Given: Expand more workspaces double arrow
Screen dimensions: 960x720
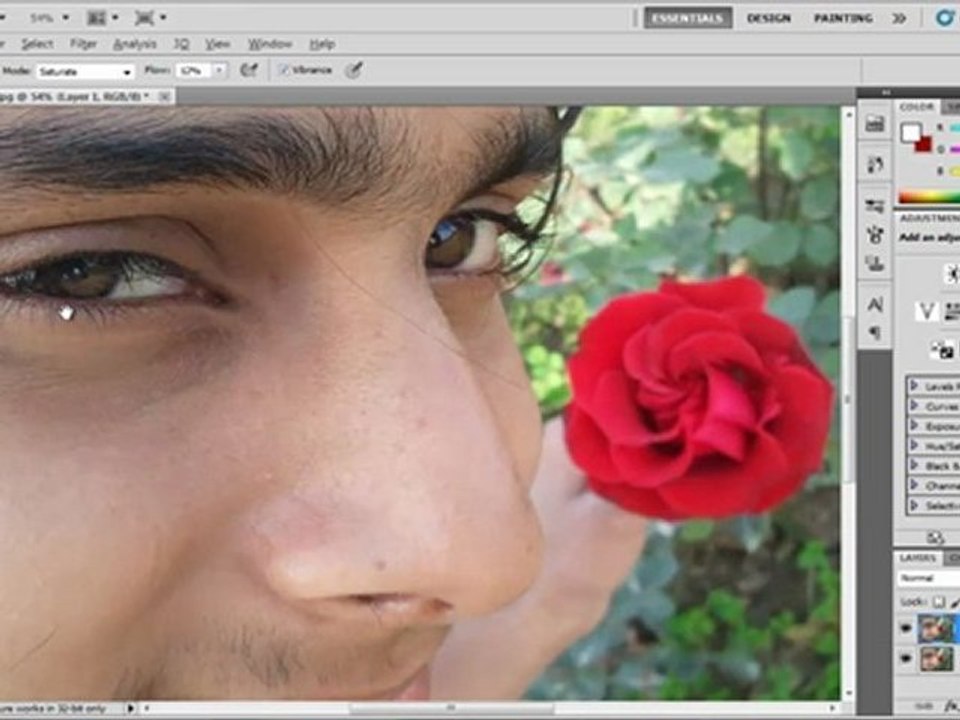Looking at the screenshot, I should tap(899, 18).
